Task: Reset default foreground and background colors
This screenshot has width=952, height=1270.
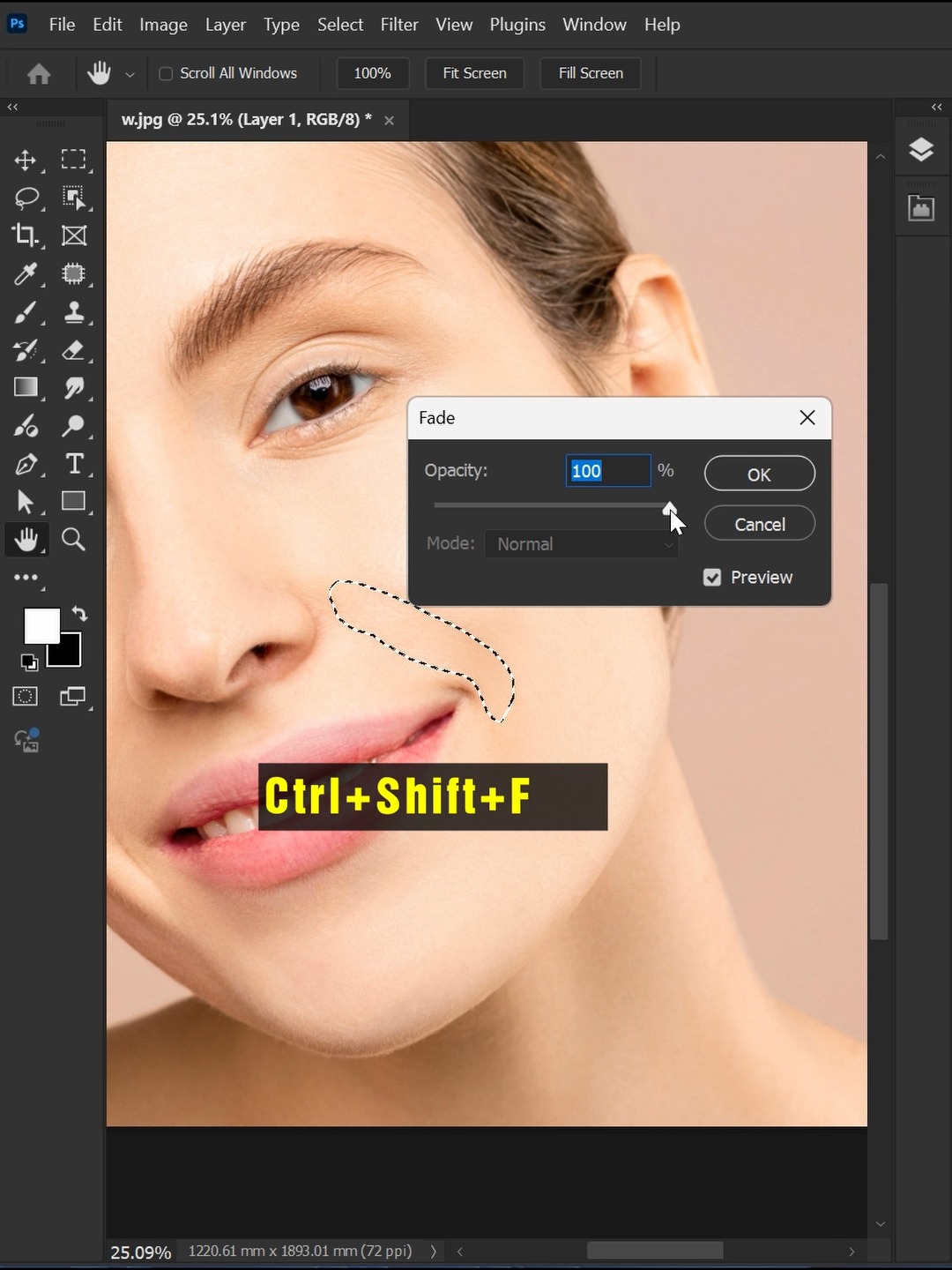Action: point(29,662)
